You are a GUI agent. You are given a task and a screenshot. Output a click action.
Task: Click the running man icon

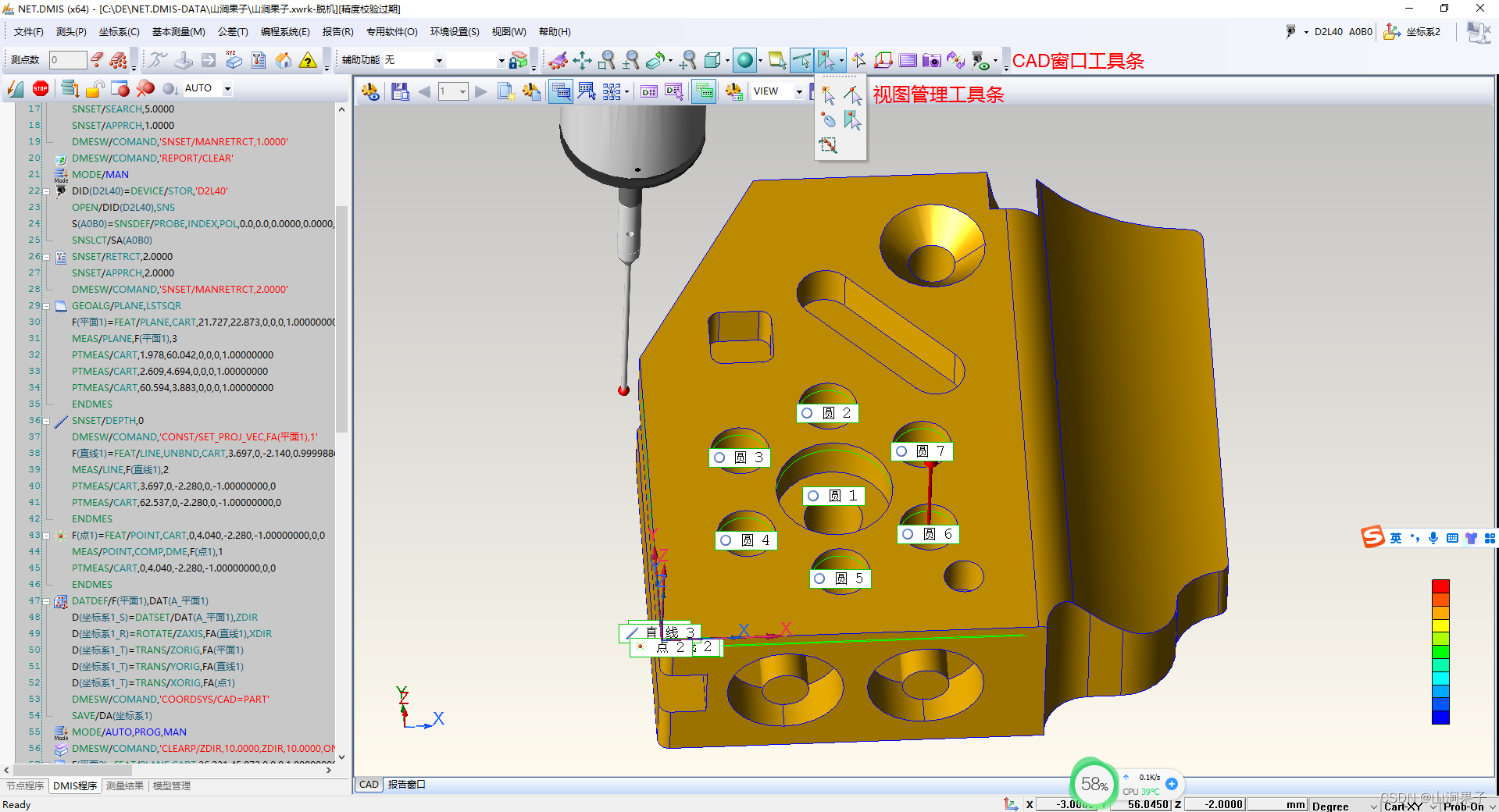tap(159, 60)
